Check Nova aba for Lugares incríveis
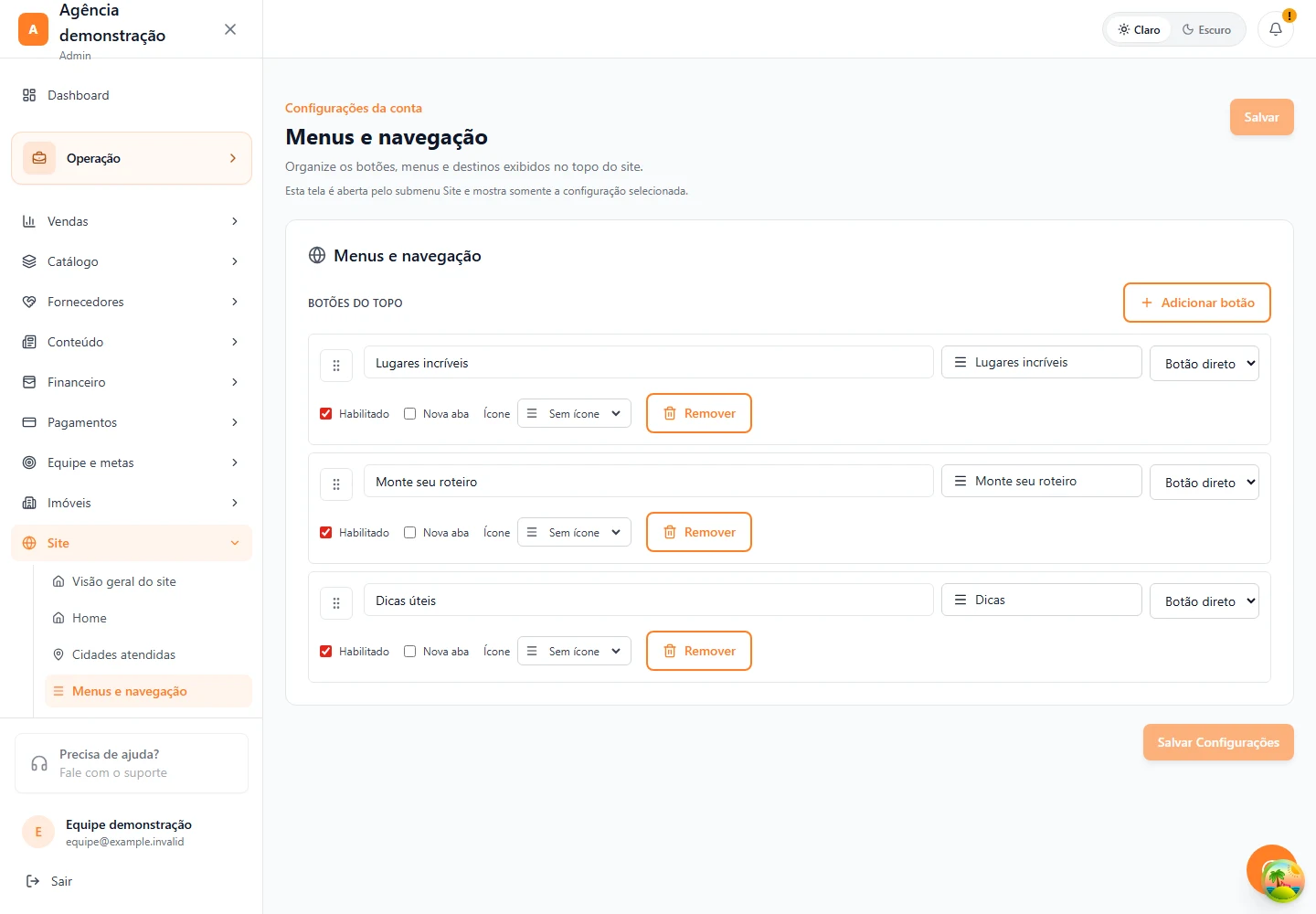This screenshot has width=1316, height=914. tap(410, 413)
